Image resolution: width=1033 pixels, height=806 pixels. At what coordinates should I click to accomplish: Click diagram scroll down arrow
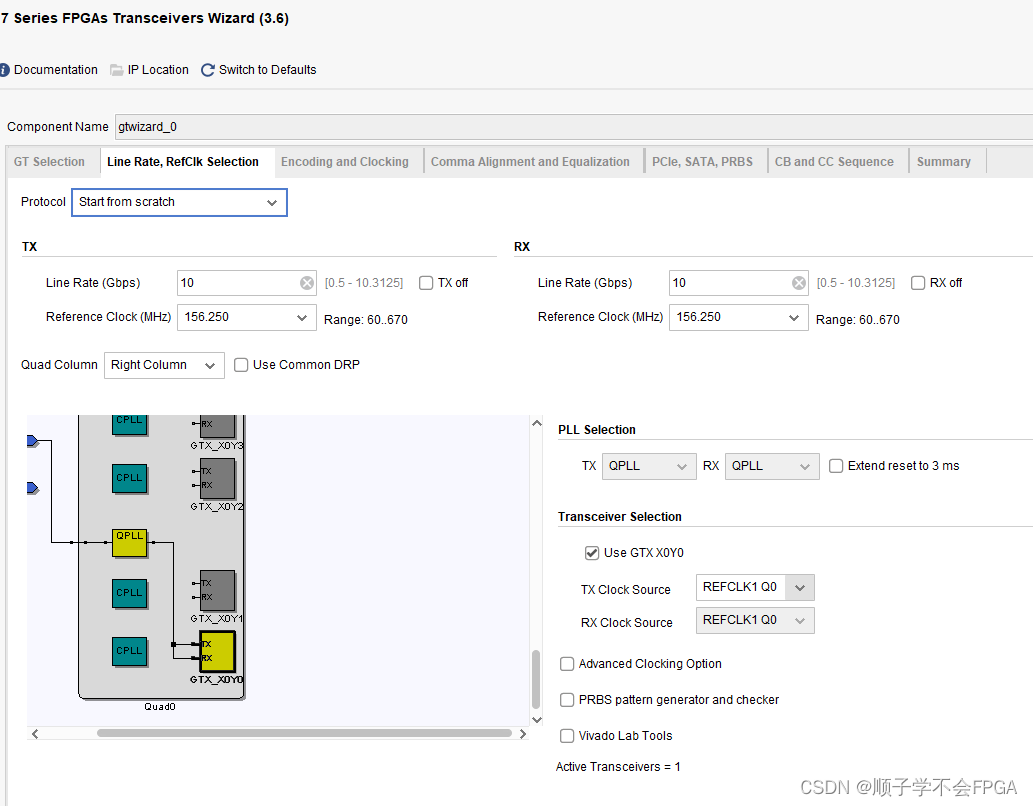537,720
